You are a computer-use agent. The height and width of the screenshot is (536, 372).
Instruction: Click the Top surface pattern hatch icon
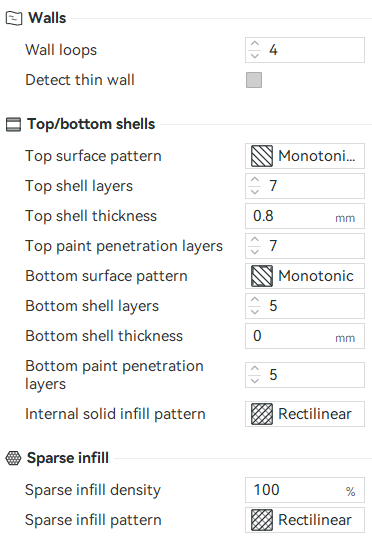point(262,156)
